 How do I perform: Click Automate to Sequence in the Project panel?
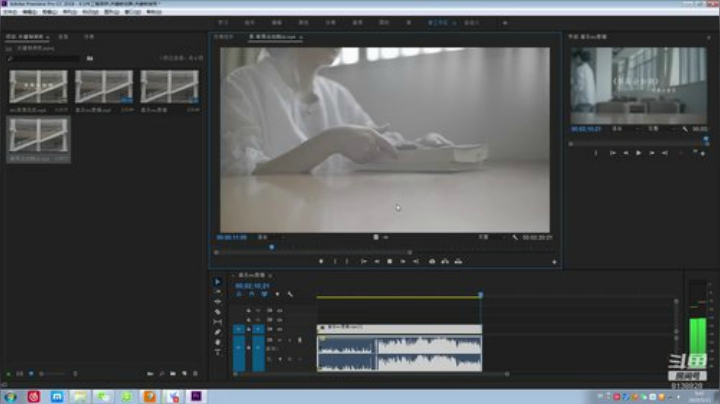[x=150, y=374]
